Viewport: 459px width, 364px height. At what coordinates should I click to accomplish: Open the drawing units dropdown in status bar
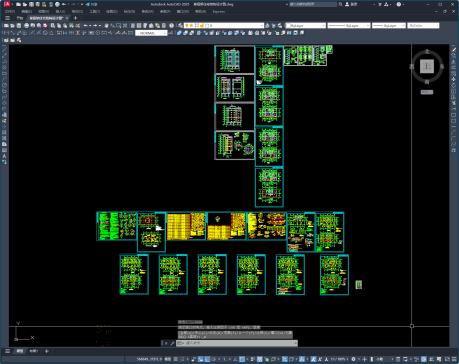click(382, 359)
